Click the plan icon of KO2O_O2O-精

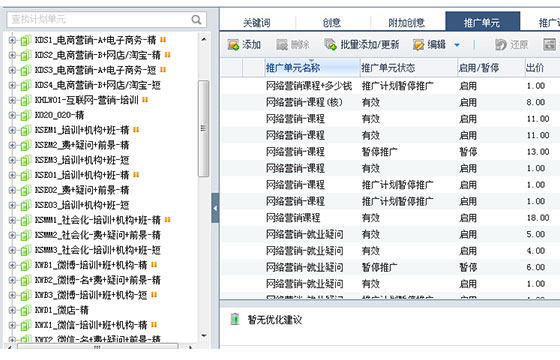tap(26, 115)
